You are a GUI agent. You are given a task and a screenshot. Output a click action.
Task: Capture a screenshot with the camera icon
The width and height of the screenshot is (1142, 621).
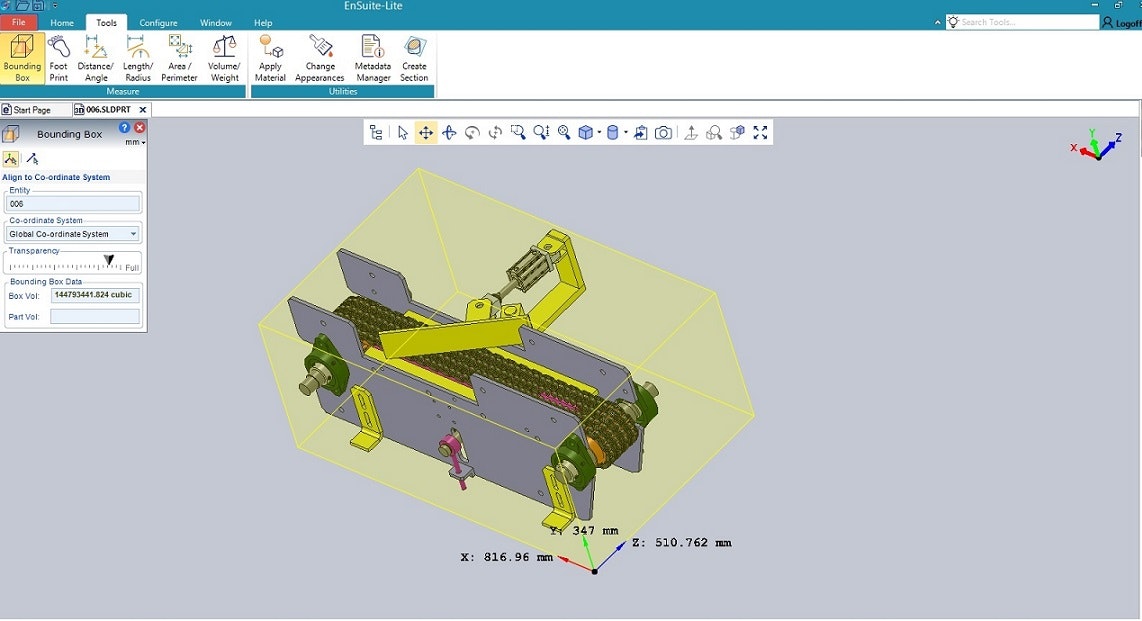(663, 132)
